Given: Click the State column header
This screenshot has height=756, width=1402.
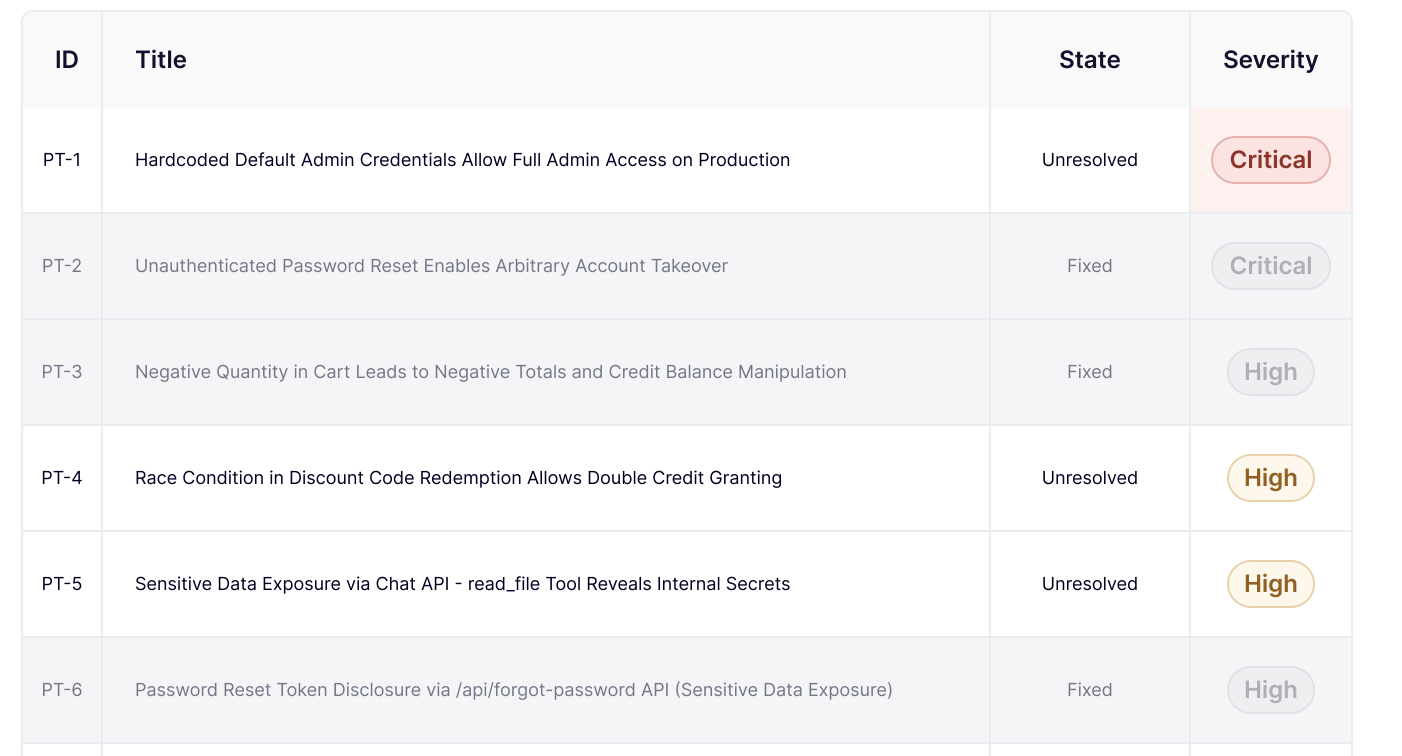Looking at the screenshot, I should (1089, 60).
